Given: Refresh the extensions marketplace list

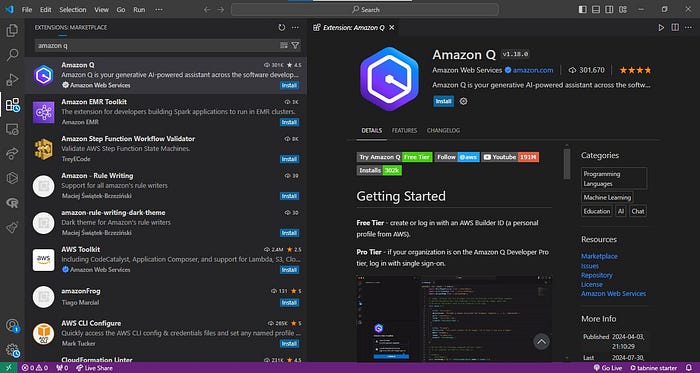Looking at the screenshot, I should point(282,28).
